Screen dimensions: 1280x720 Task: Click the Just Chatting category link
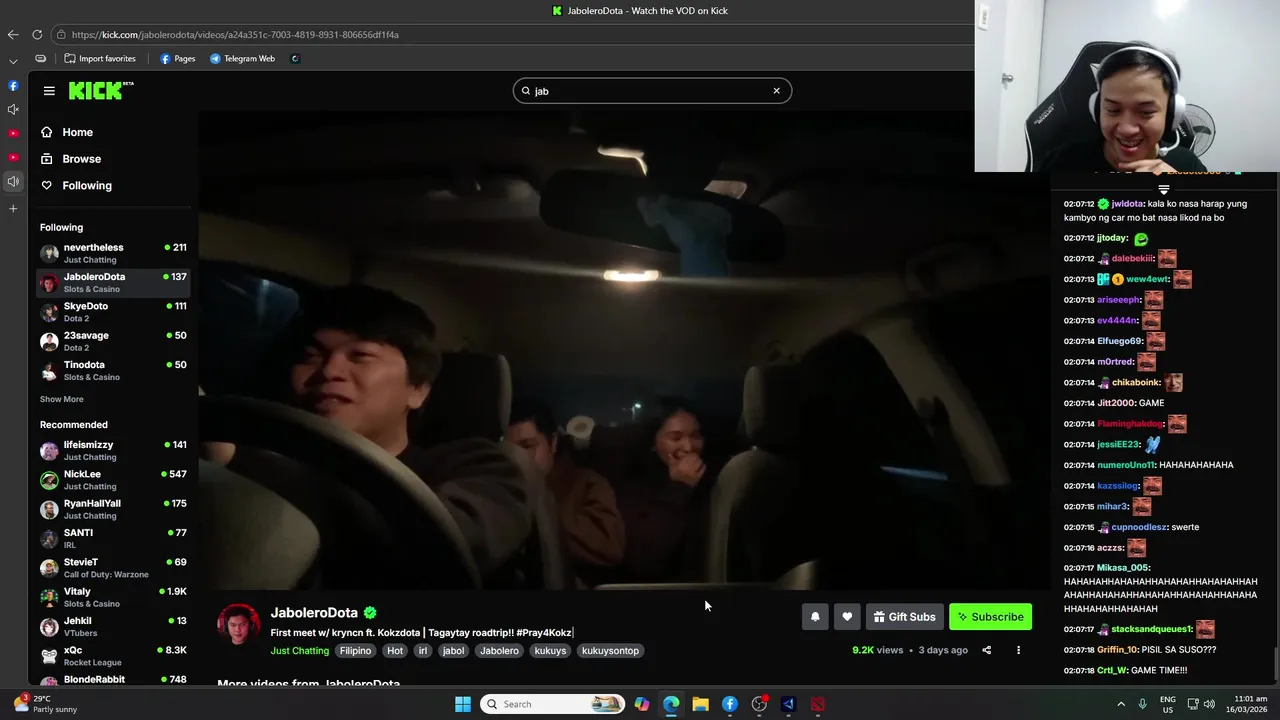click(x=299, y=651)
